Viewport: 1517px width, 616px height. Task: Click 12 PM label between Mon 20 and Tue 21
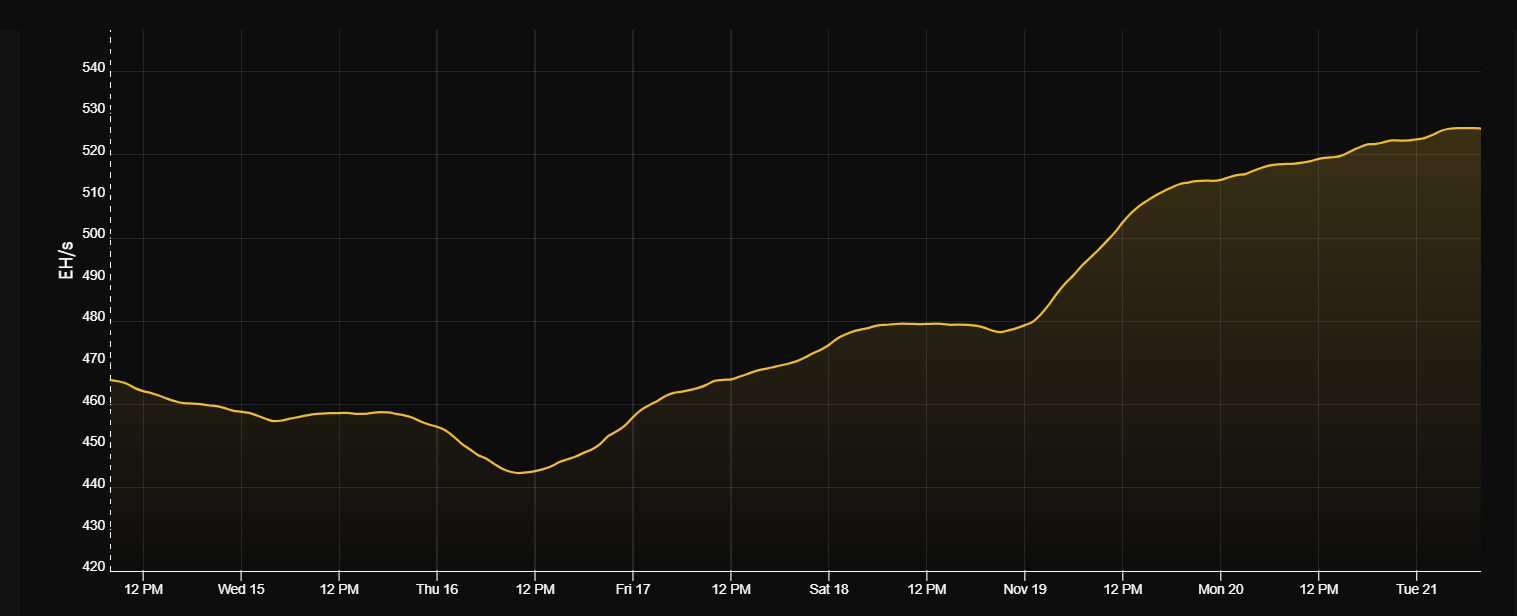point(1319,590)
